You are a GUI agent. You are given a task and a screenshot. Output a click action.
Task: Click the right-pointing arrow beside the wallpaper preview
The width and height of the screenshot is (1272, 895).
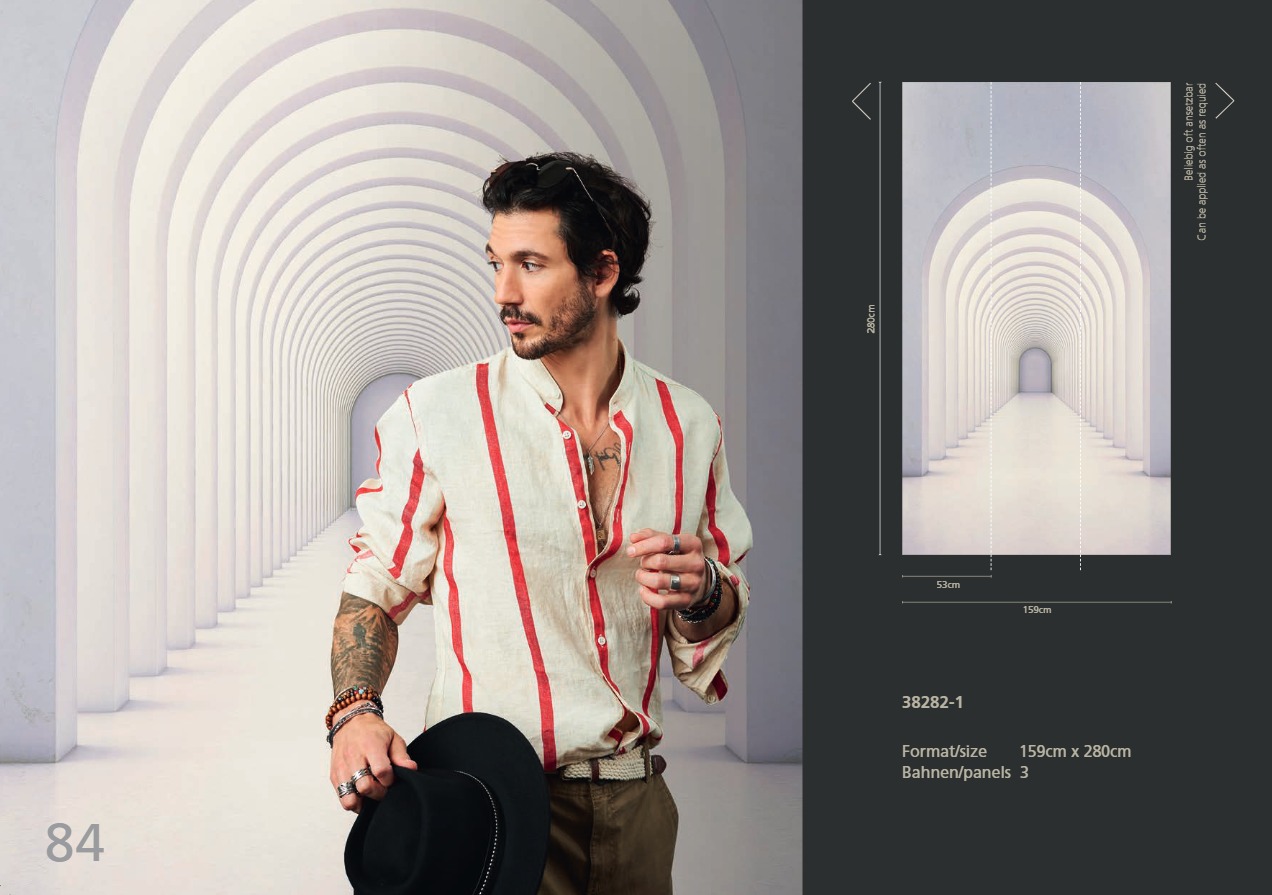(x=1224, y=101)
